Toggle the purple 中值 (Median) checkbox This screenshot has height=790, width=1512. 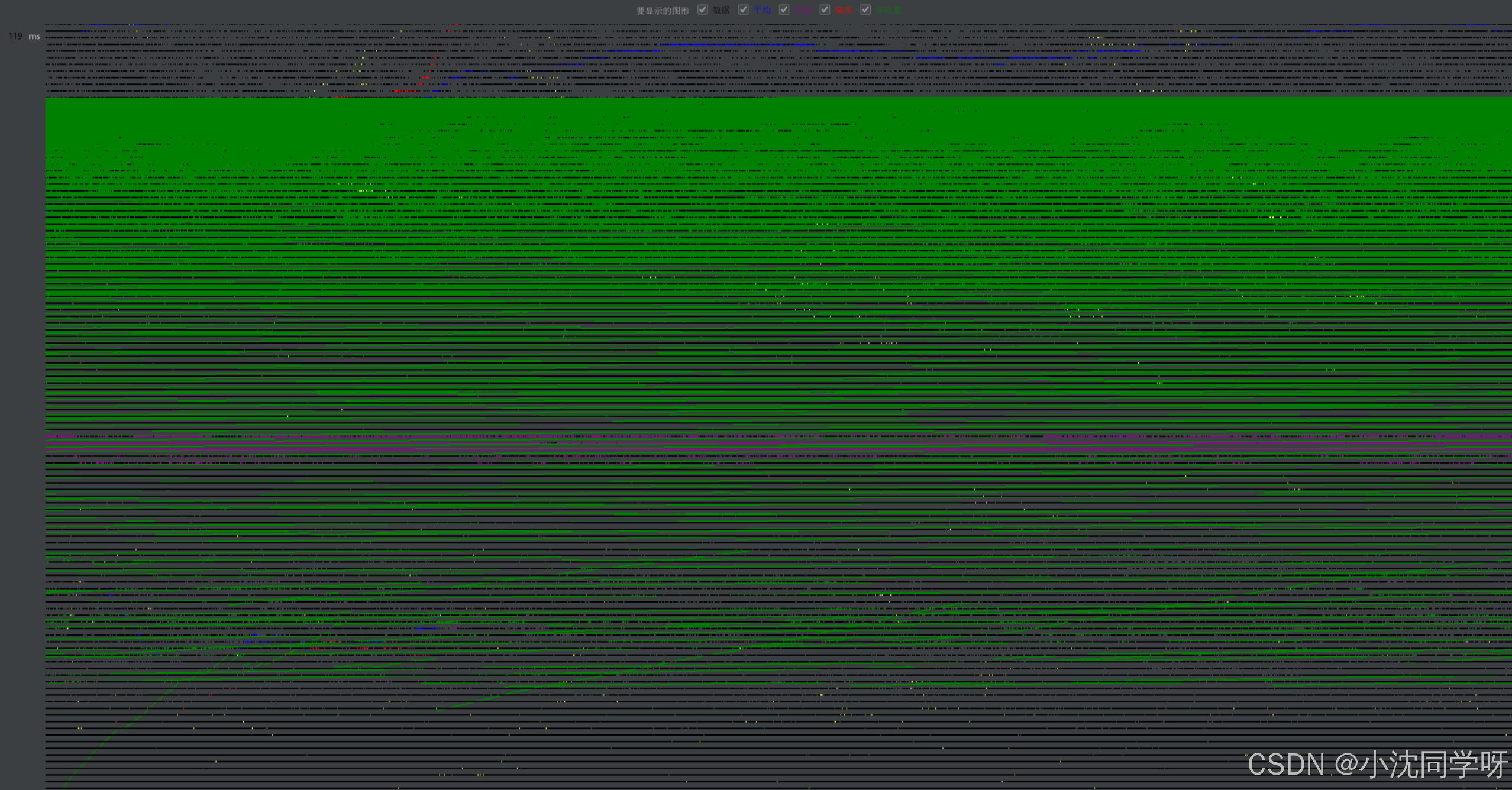pyautogui.click(x=784, y=9)
